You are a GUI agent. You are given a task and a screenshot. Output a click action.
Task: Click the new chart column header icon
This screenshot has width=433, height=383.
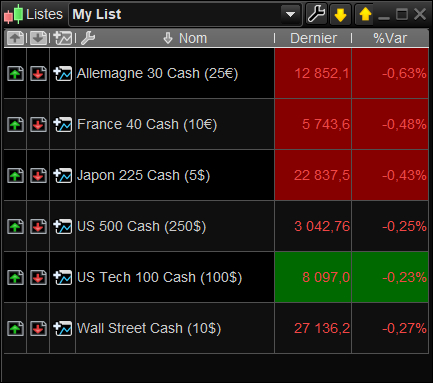click(63, 38)
